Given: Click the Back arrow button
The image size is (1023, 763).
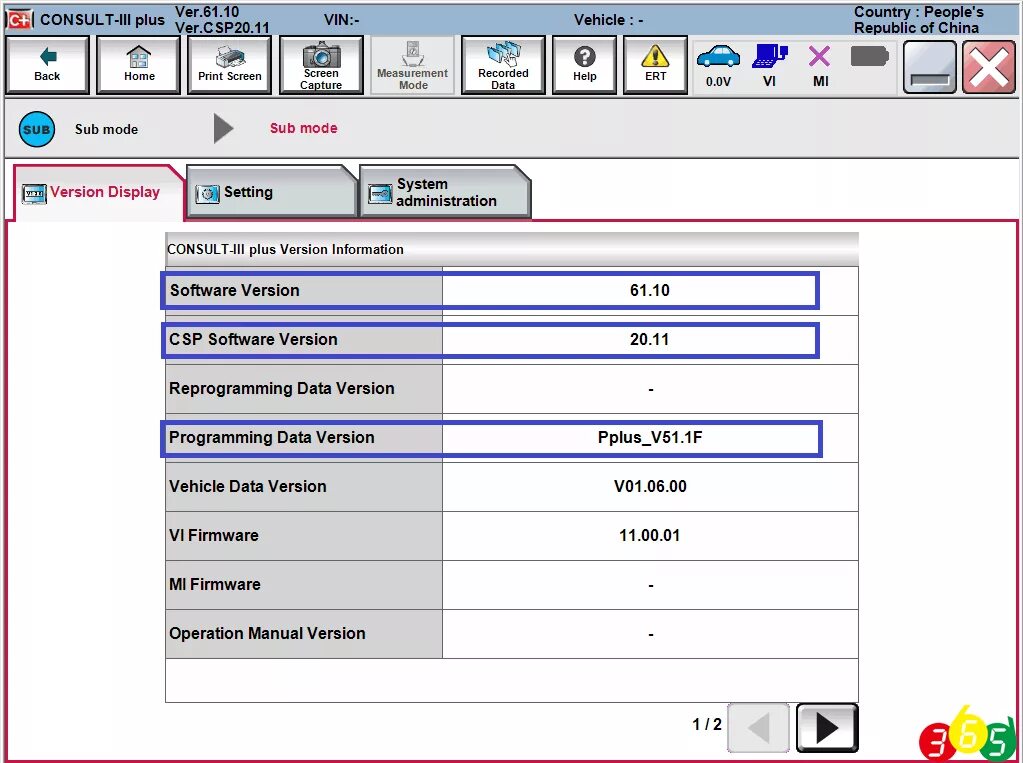Looking at the screenshot, I should pyautogui.click(x=47, y=65).
